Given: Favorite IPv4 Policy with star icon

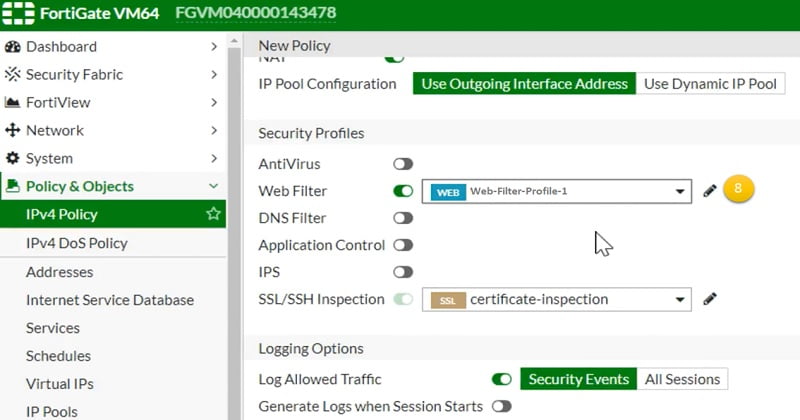Looking at the screenshot, I should [x=212, y=214].
